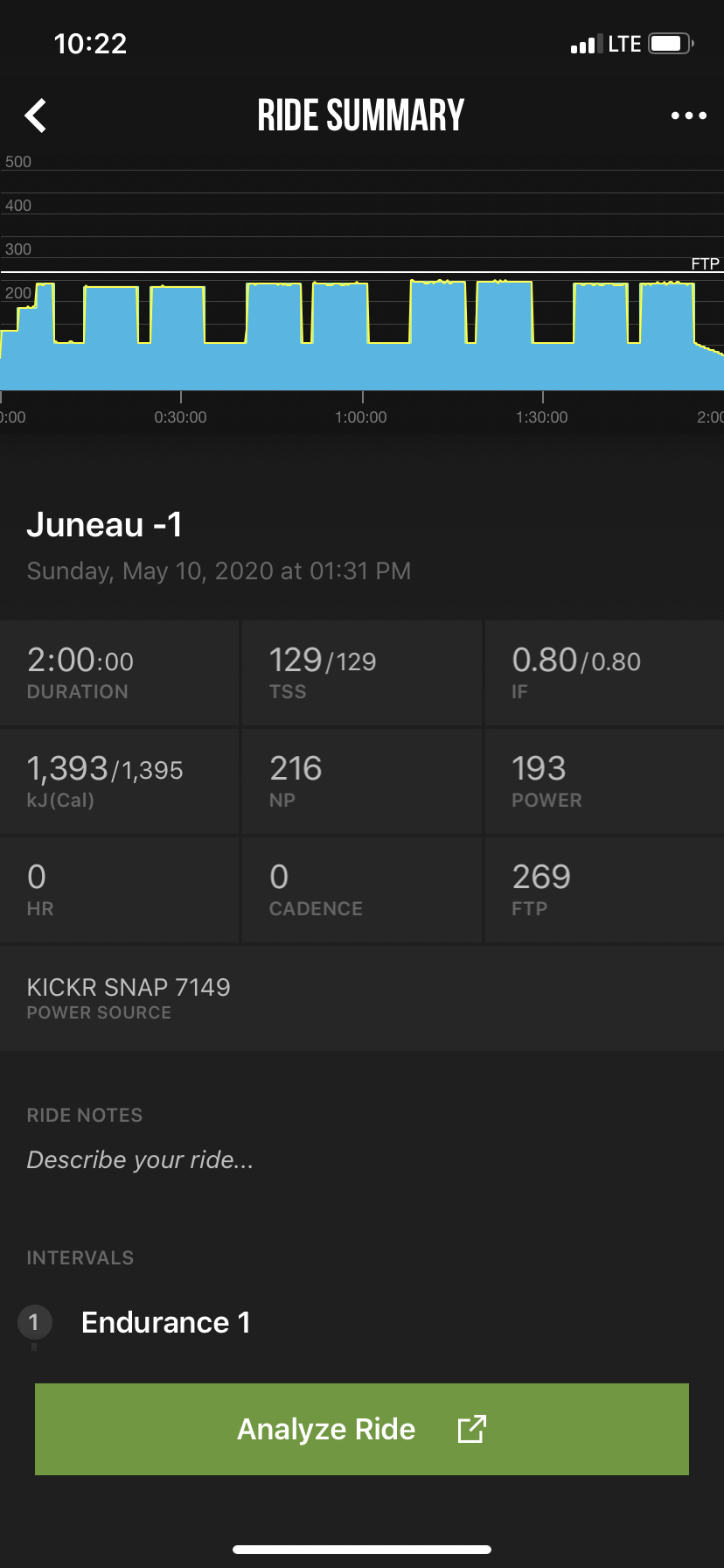
Task: Tap the external link icon on Analyze Ride
Action: click(x=471, y=1429)
